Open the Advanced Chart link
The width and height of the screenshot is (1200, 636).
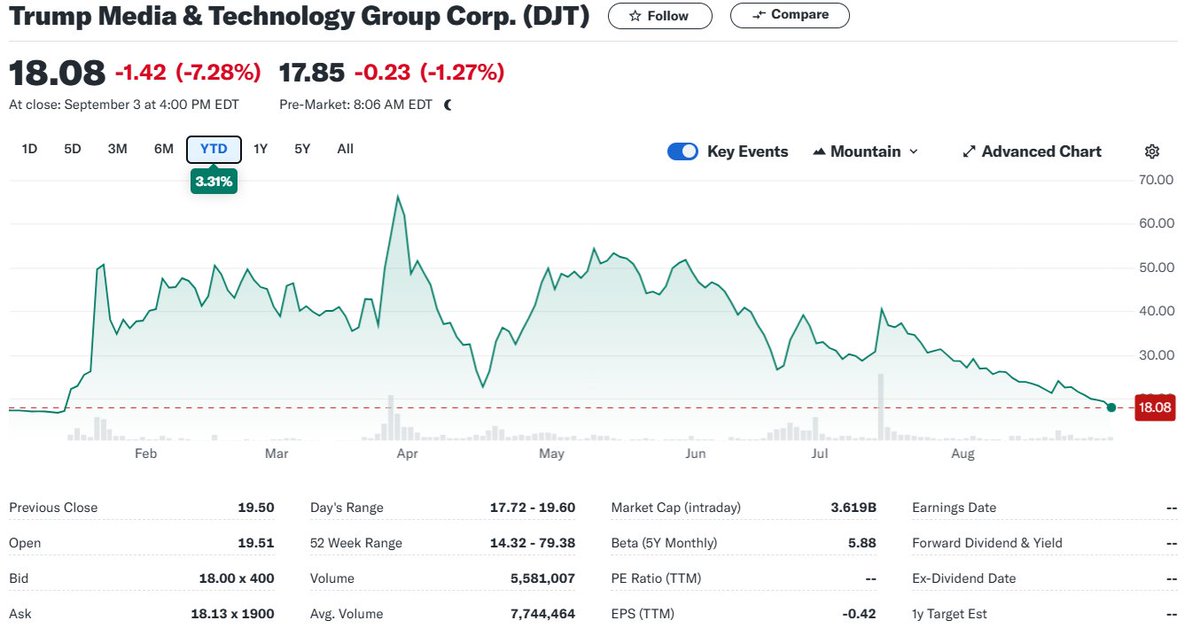tap(1032, 152)
